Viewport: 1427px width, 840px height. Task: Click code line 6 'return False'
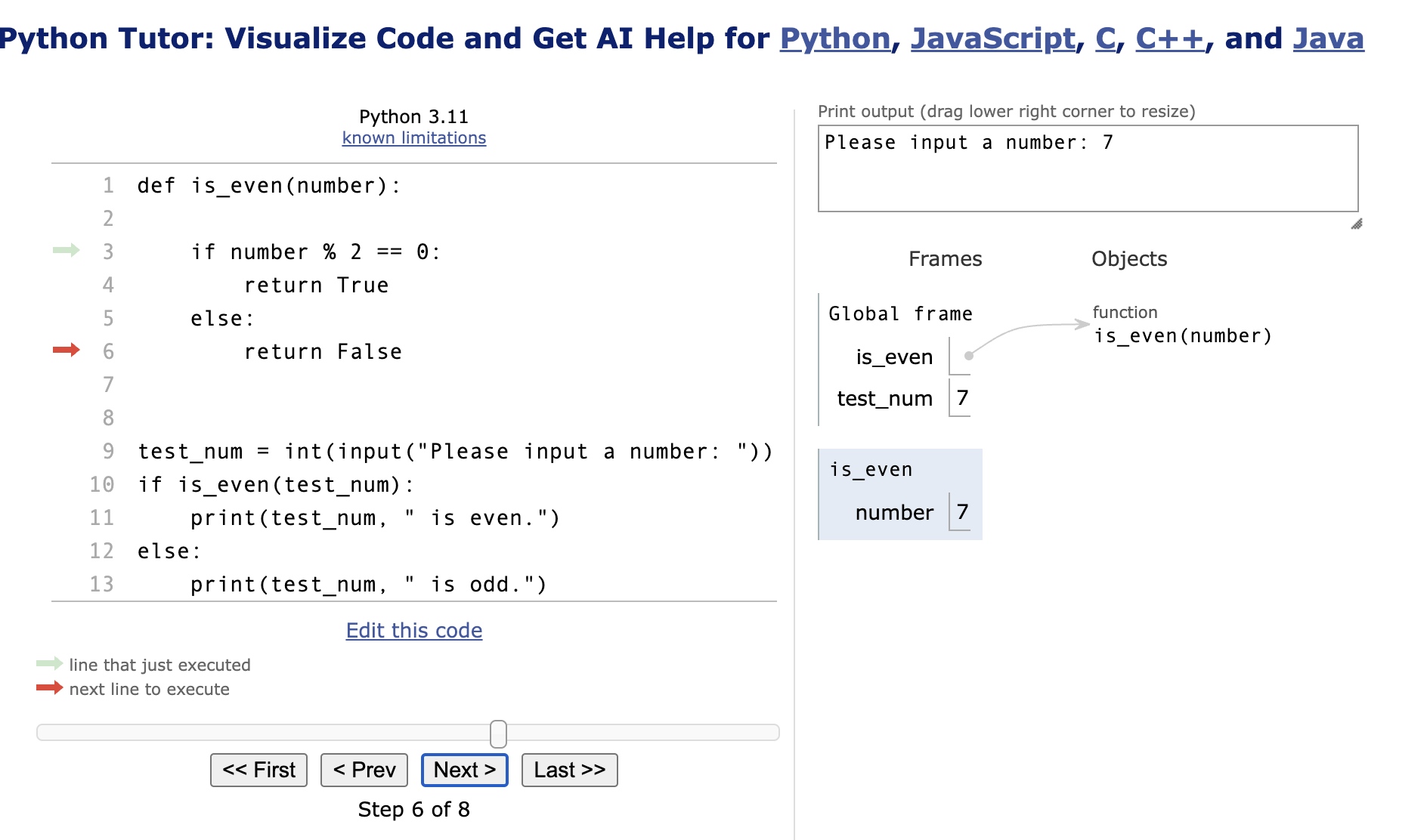click(323, 352)
